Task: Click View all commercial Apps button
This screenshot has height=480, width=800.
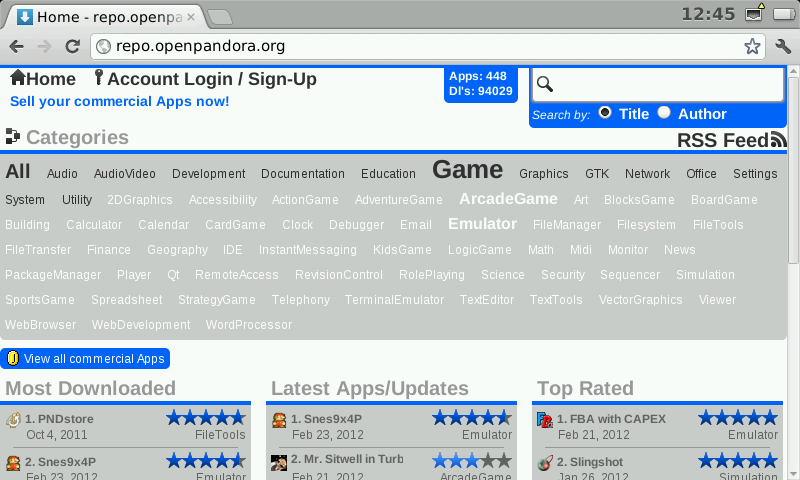Action: (85, 359)
